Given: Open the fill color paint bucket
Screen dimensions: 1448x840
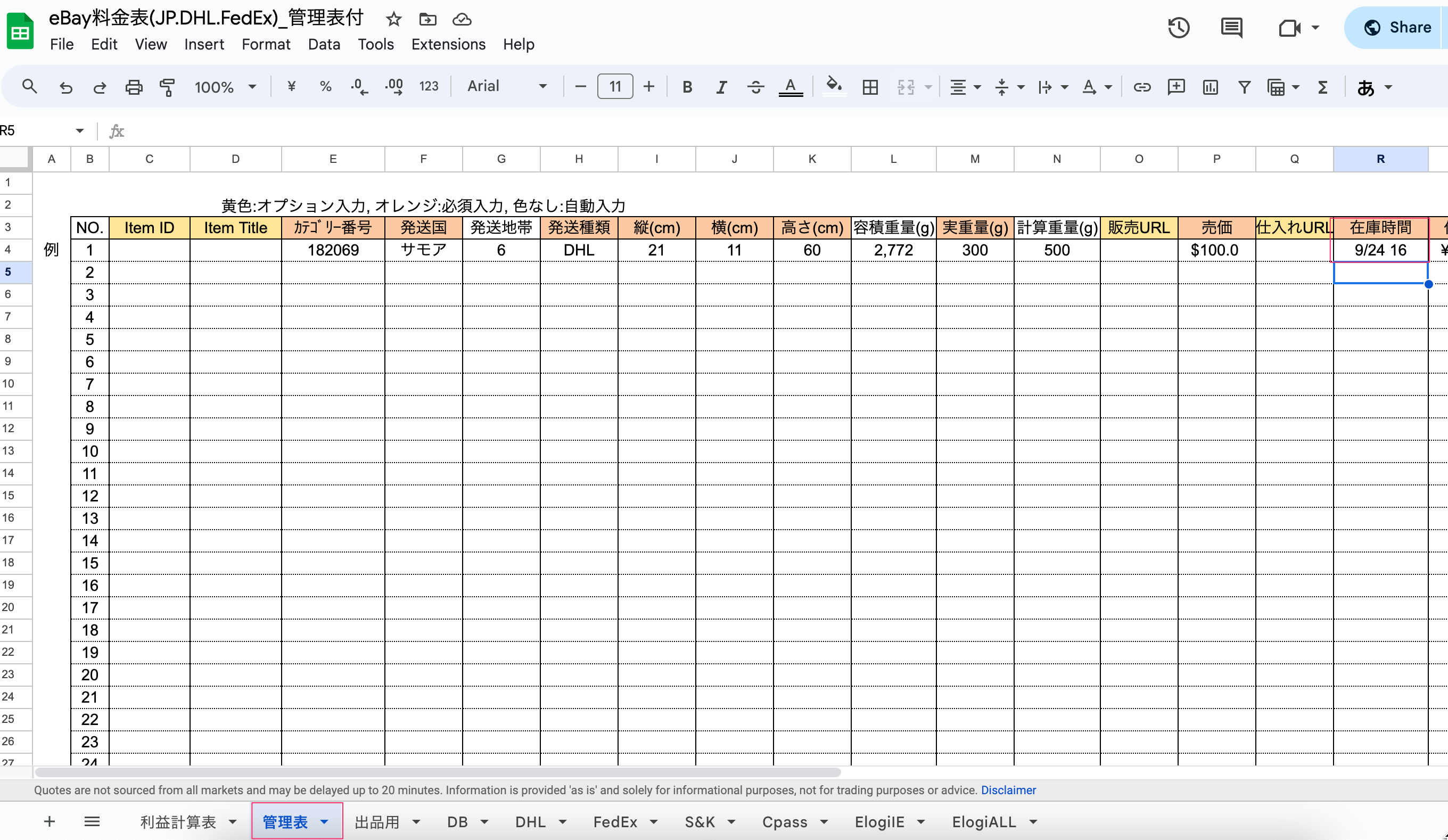Looking at the screenshot, I should pyautogui.click(x=834, y=86).
